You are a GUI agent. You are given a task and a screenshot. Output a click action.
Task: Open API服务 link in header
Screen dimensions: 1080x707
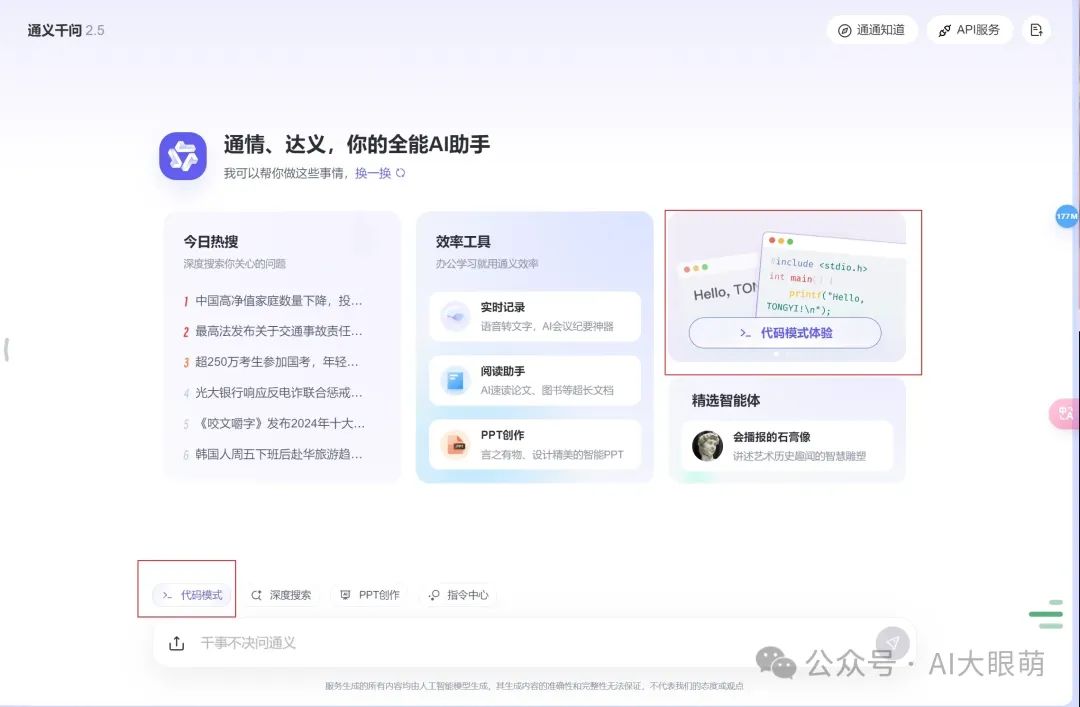(x=969, y=30)
